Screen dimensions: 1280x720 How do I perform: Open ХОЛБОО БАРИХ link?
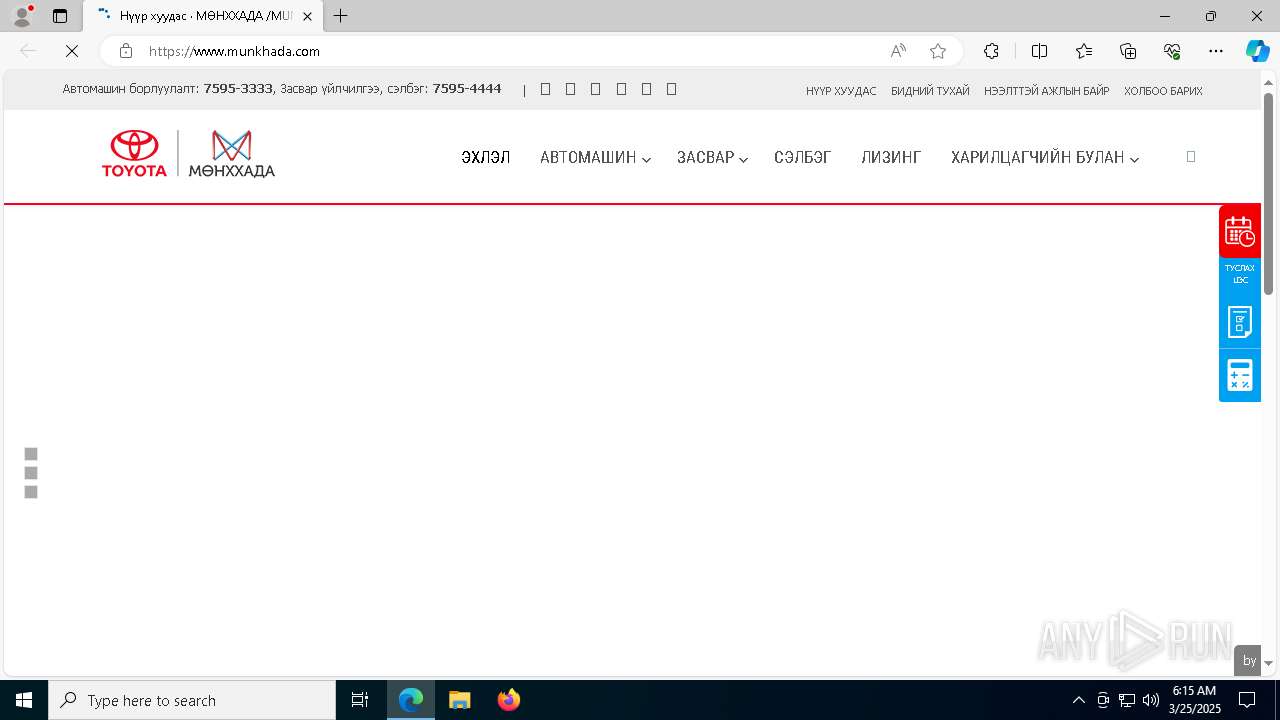pos(1163,91)
